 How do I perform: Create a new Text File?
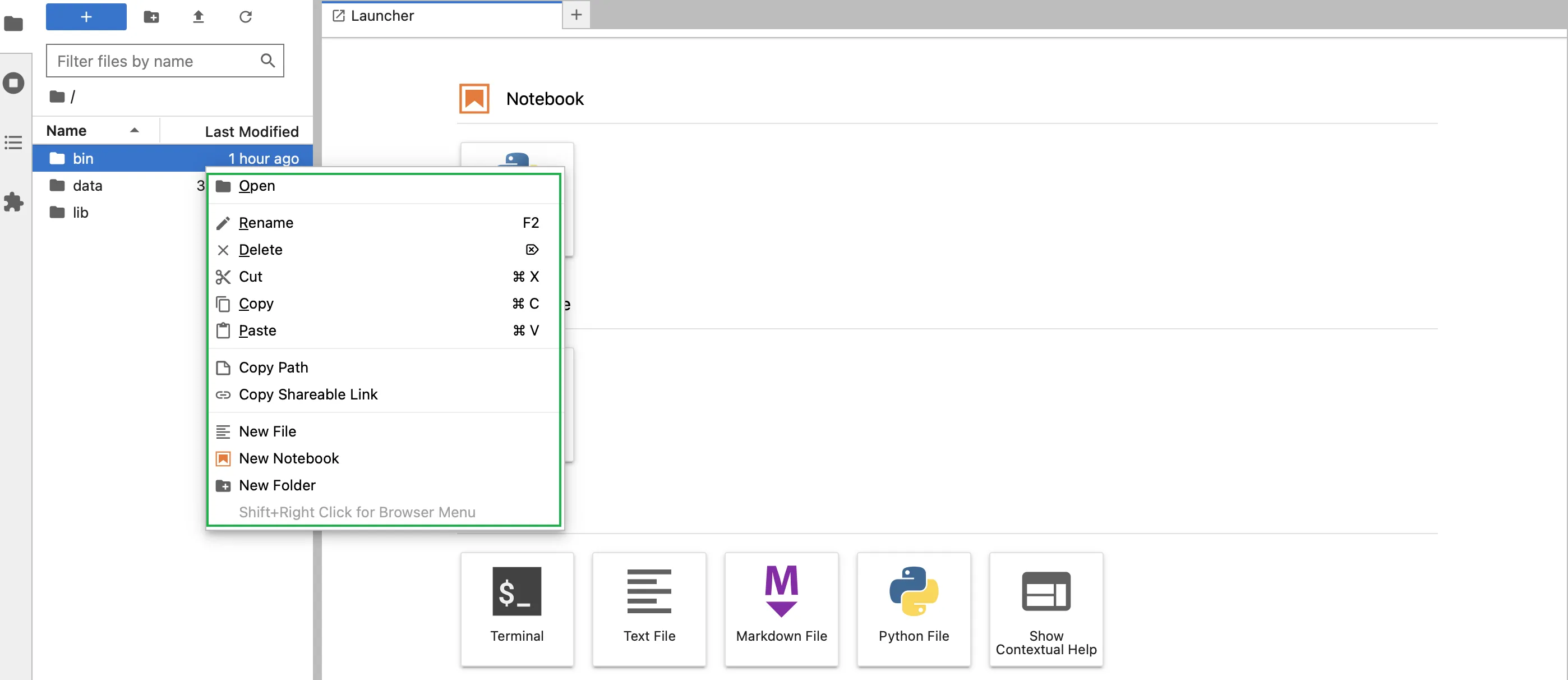649,609
